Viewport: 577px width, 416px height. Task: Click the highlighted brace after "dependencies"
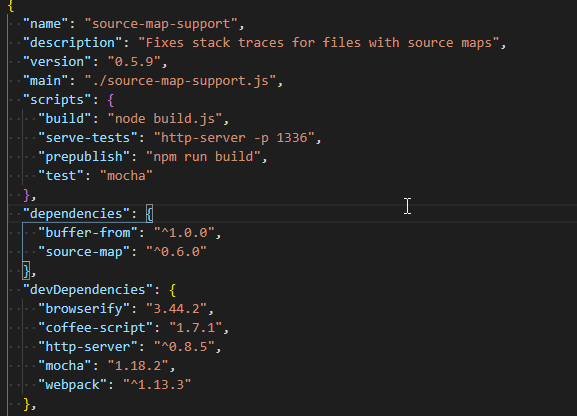pos(149,214)
